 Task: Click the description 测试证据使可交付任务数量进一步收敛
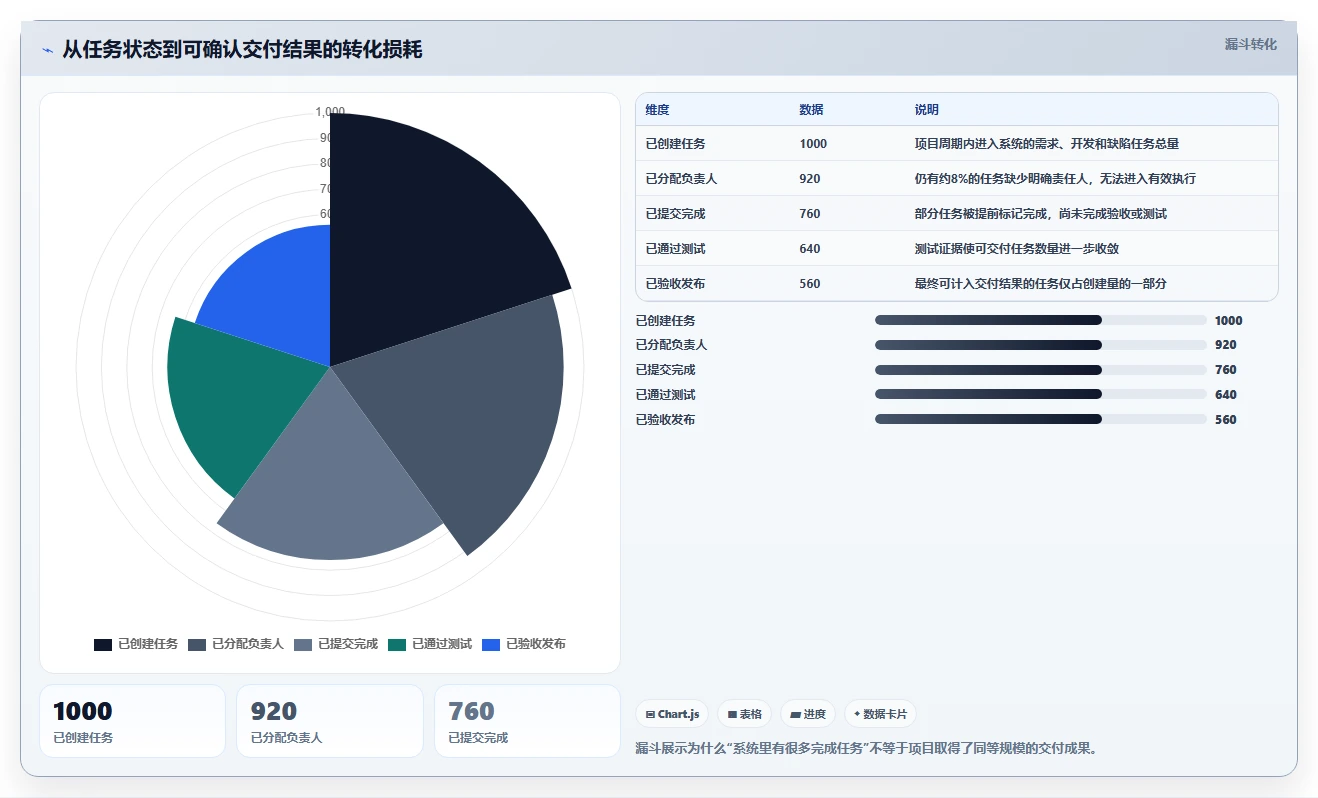pos(1017,249)
